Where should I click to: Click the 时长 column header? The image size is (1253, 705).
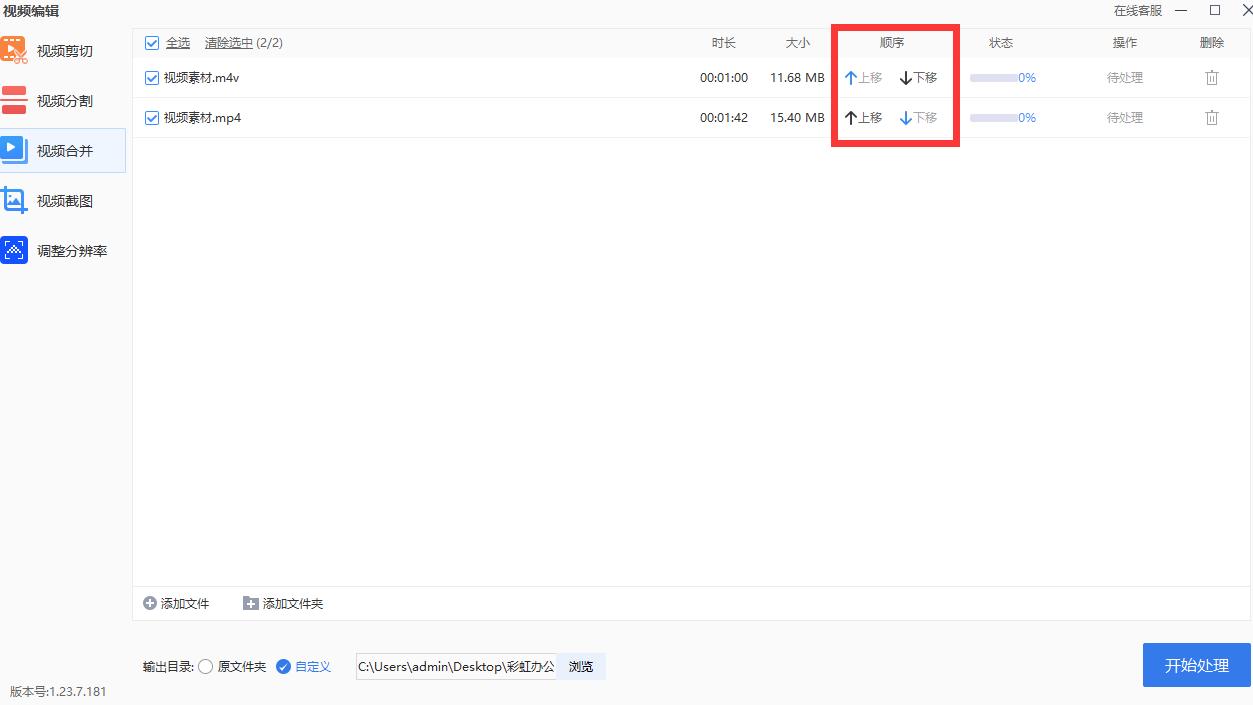tap(724, 43)
